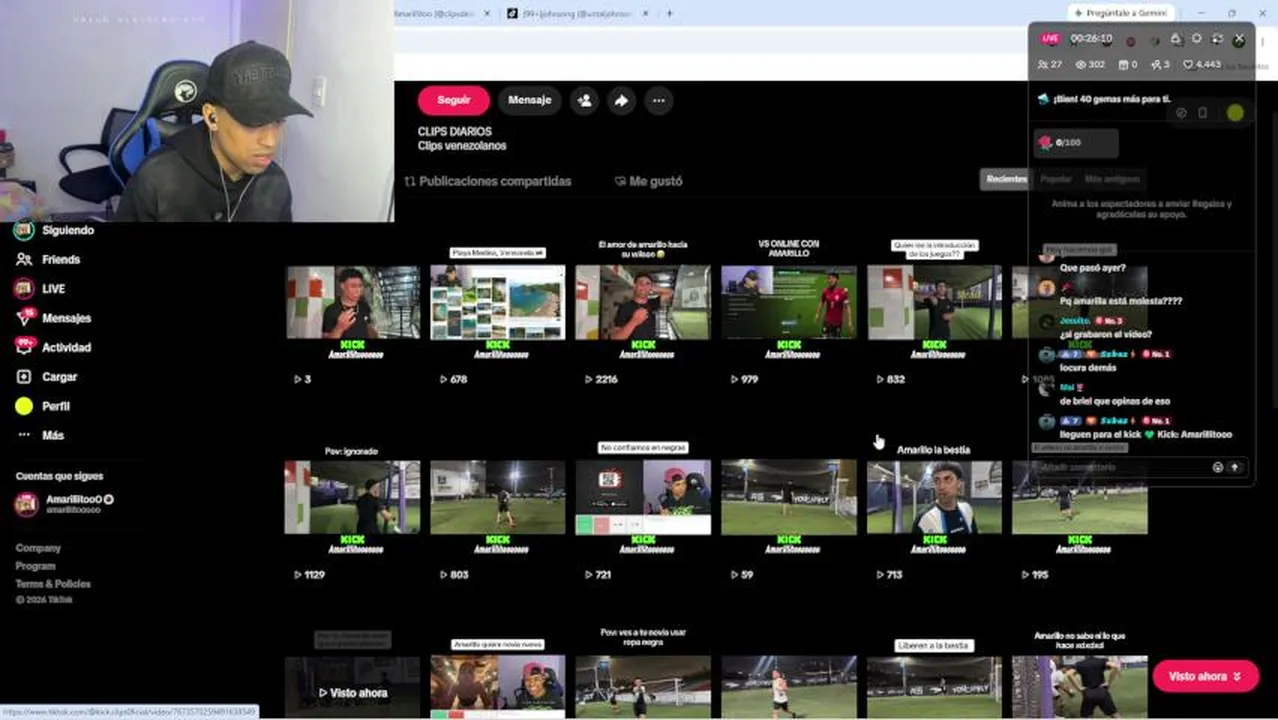Select the Más antiguos sort option

(x=1112, y=179)
